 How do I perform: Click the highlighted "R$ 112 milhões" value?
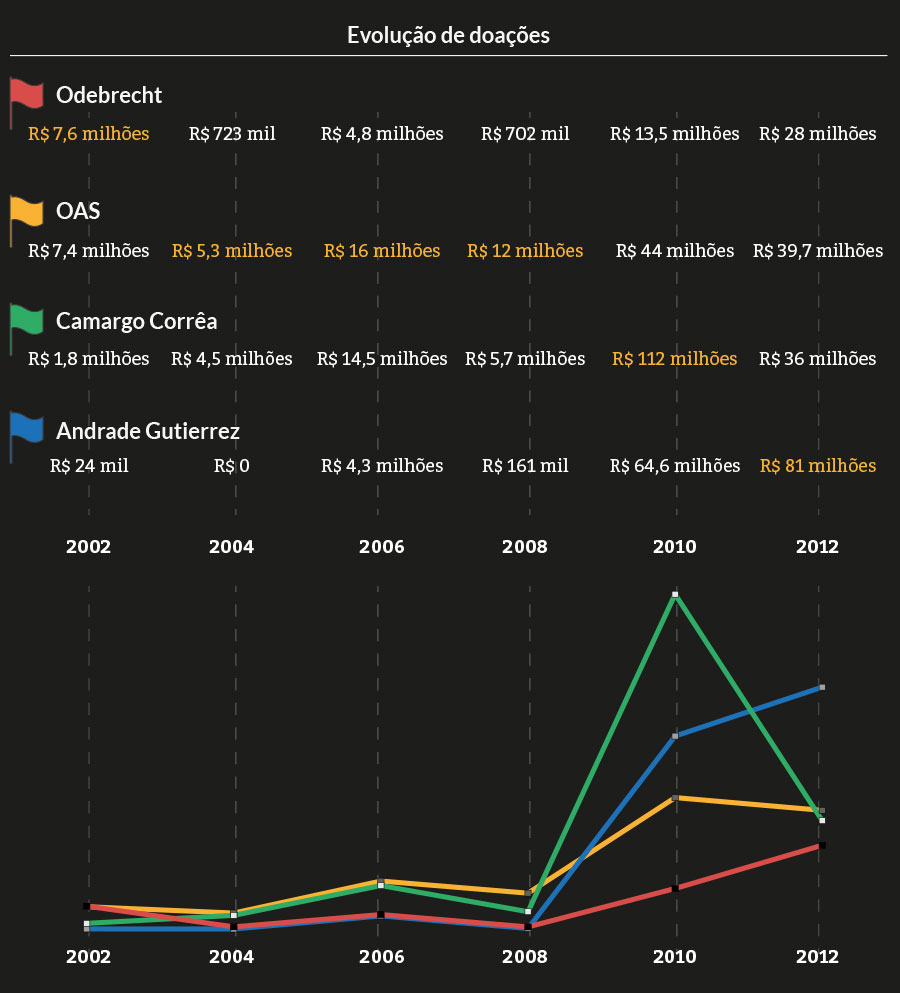(675, 359)
